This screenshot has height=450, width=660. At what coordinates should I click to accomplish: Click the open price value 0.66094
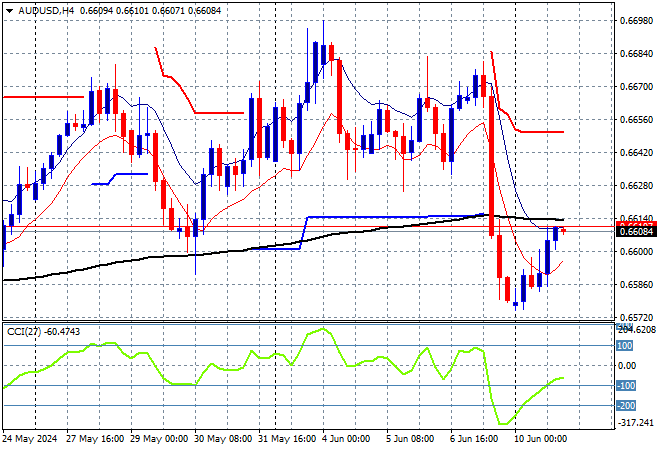(96, 11)
